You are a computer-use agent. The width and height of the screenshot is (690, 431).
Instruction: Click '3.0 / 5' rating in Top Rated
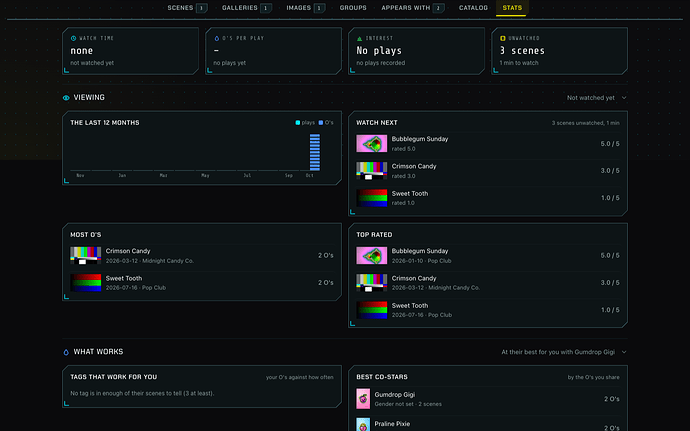tap(610, 283)
